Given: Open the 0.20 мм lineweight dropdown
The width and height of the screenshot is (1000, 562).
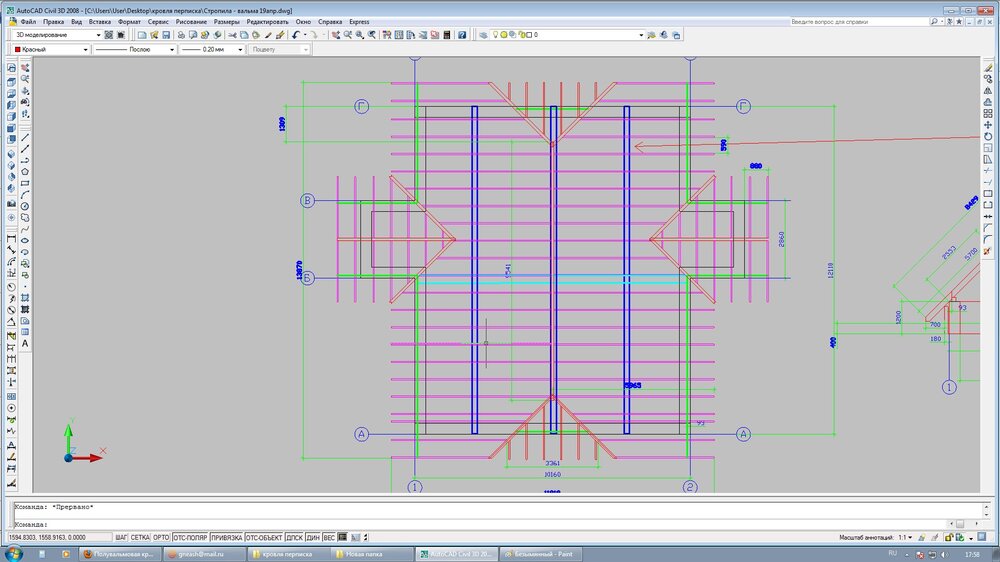Looking at the screenshot, I should coord(212,49).
